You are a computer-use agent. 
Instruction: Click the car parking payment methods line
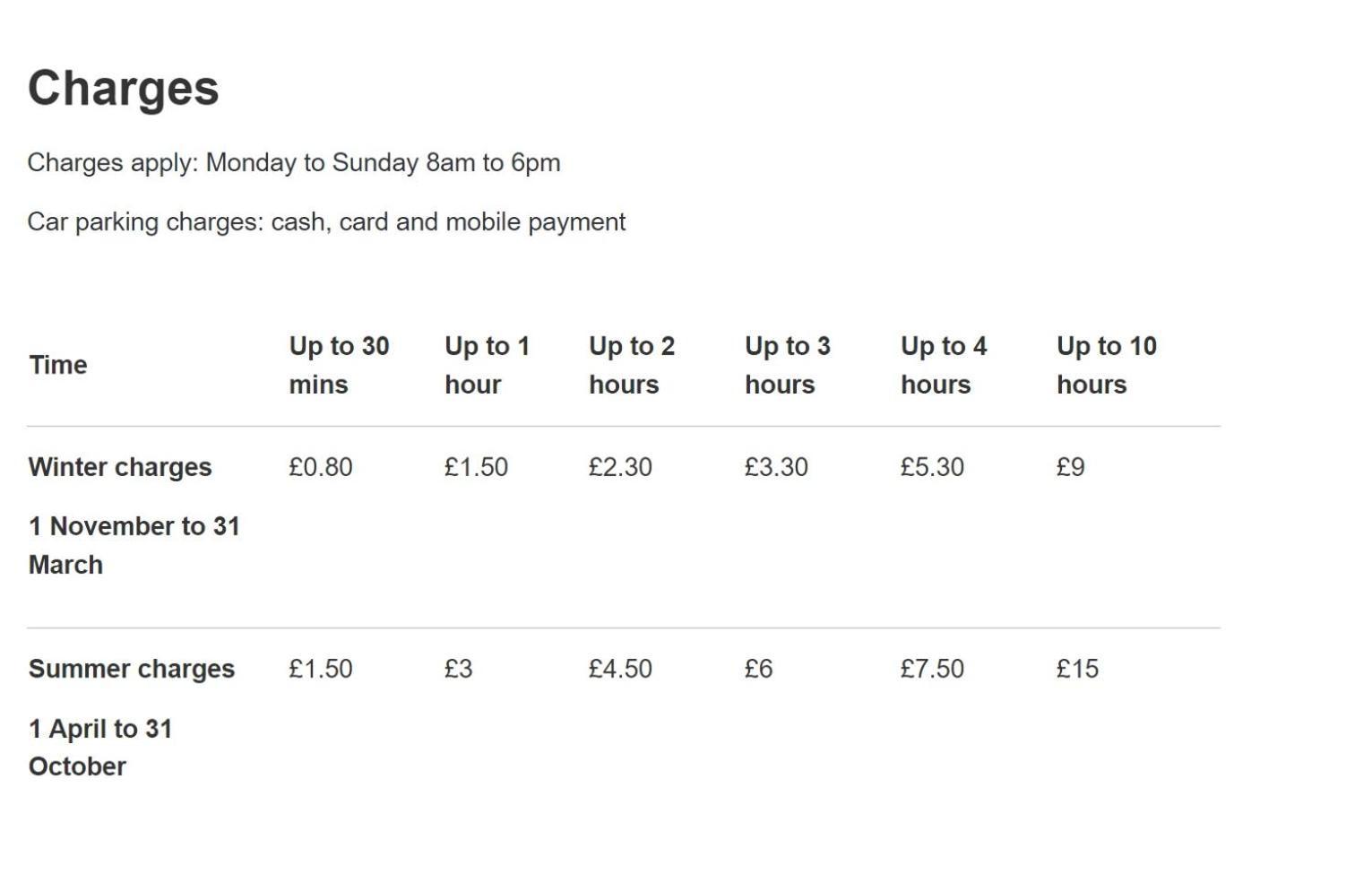click(326, 222)
